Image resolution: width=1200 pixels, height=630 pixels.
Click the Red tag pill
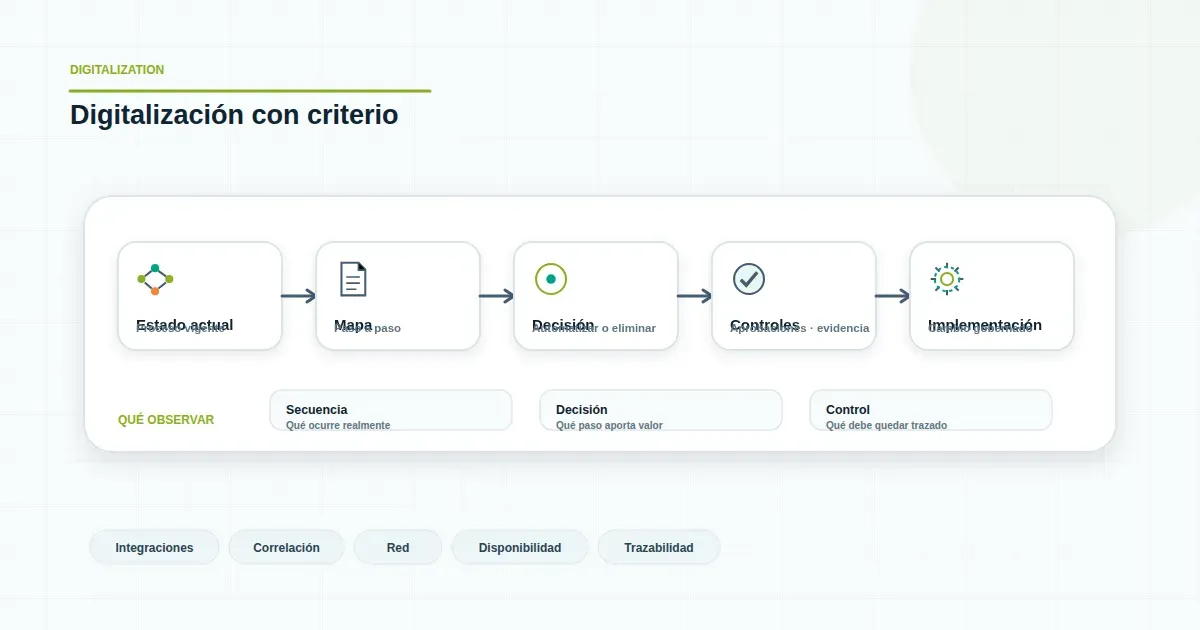[x=398, y=548]
